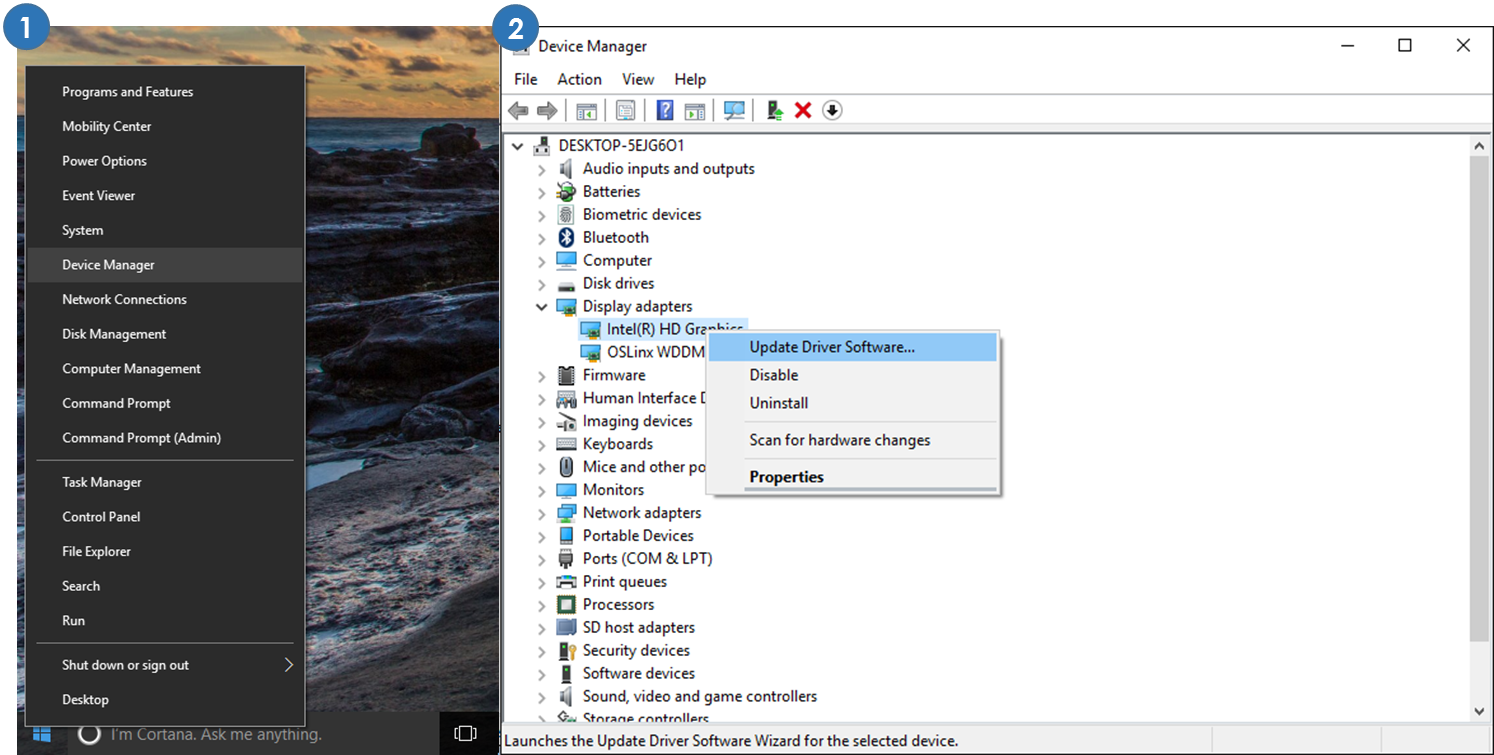
Task: Click the monitor-with-magnifier scan hardware toolbar icon
Action: (x=734, y=110)
